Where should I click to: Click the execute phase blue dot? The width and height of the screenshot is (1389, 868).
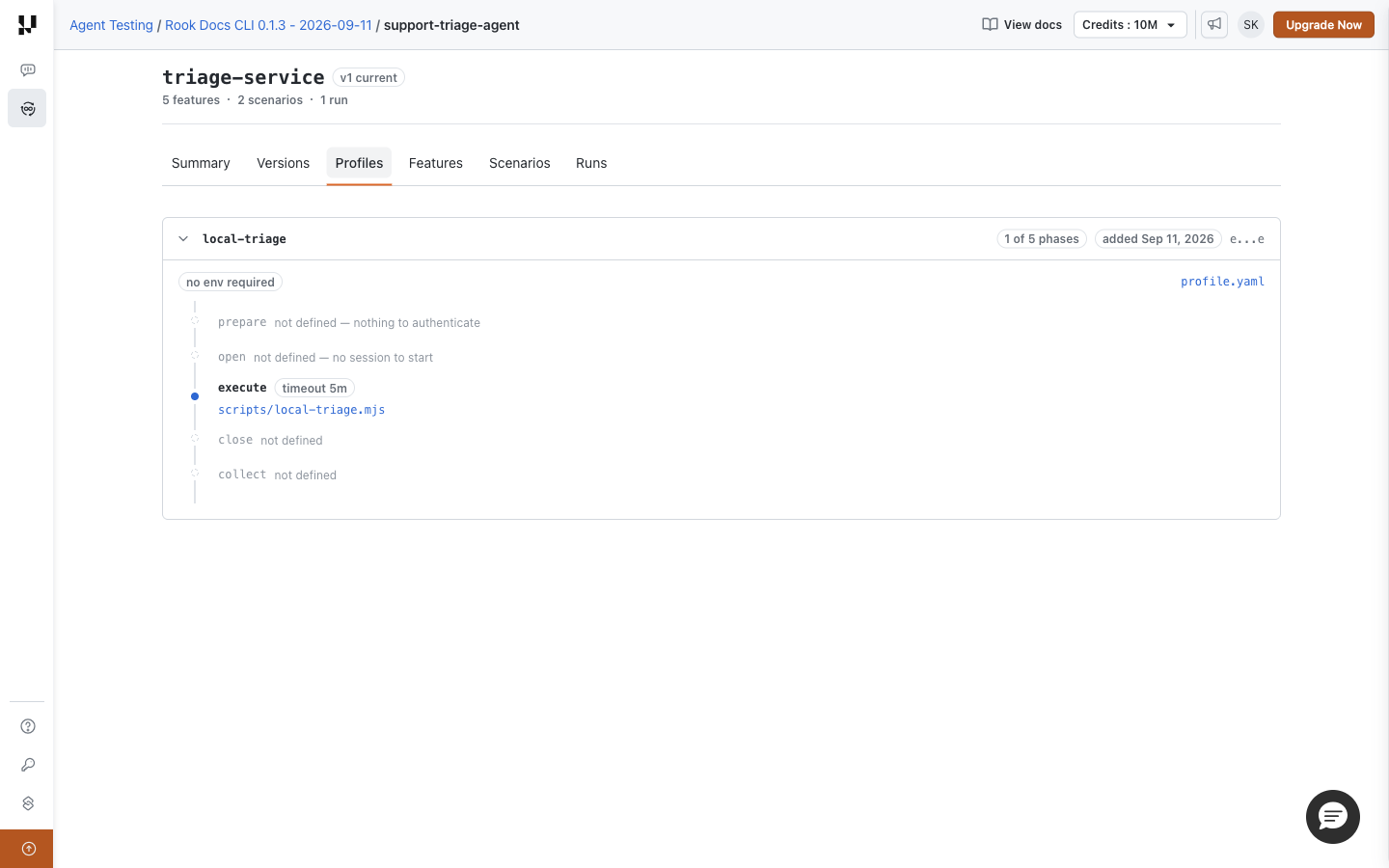pos(195,396)
